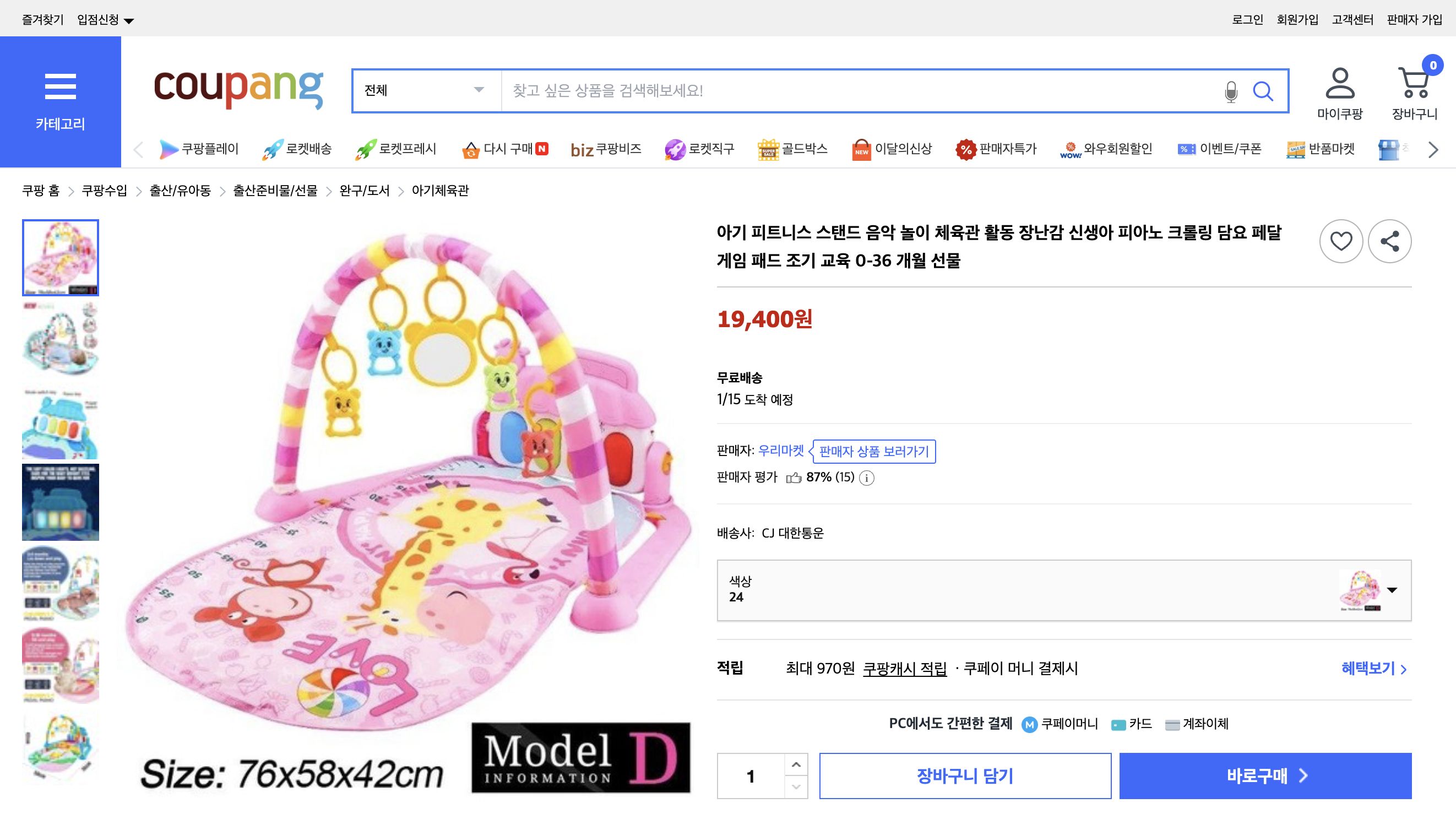
Task: Open the 카테고리 hamburger menu
Action: tap(61, 86)
